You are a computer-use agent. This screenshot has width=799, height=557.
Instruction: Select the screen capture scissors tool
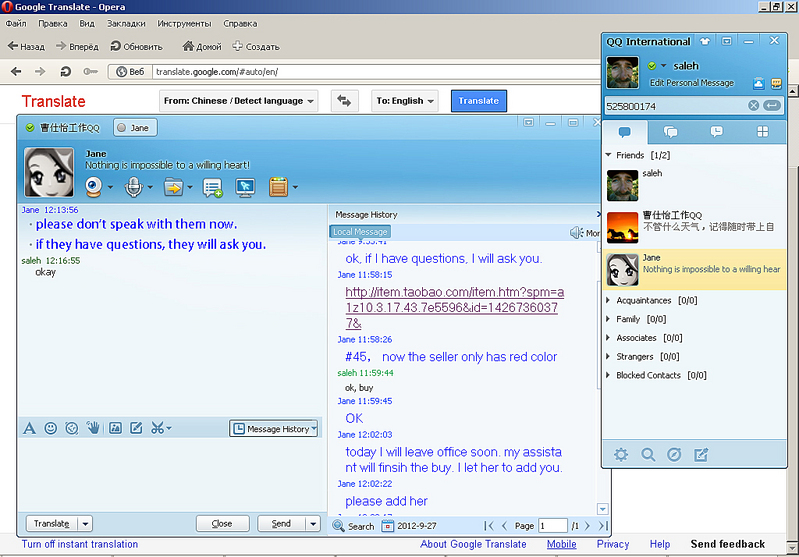(x=157, y=428)
